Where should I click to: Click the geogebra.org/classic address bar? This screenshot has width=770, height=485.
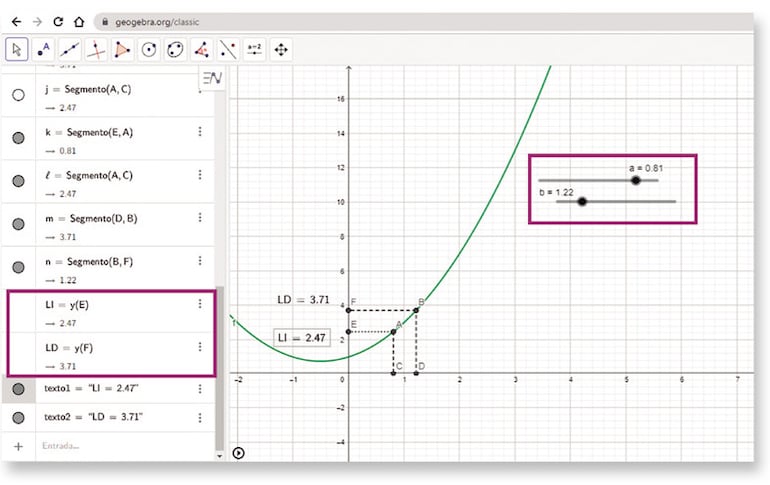[422, 22]
